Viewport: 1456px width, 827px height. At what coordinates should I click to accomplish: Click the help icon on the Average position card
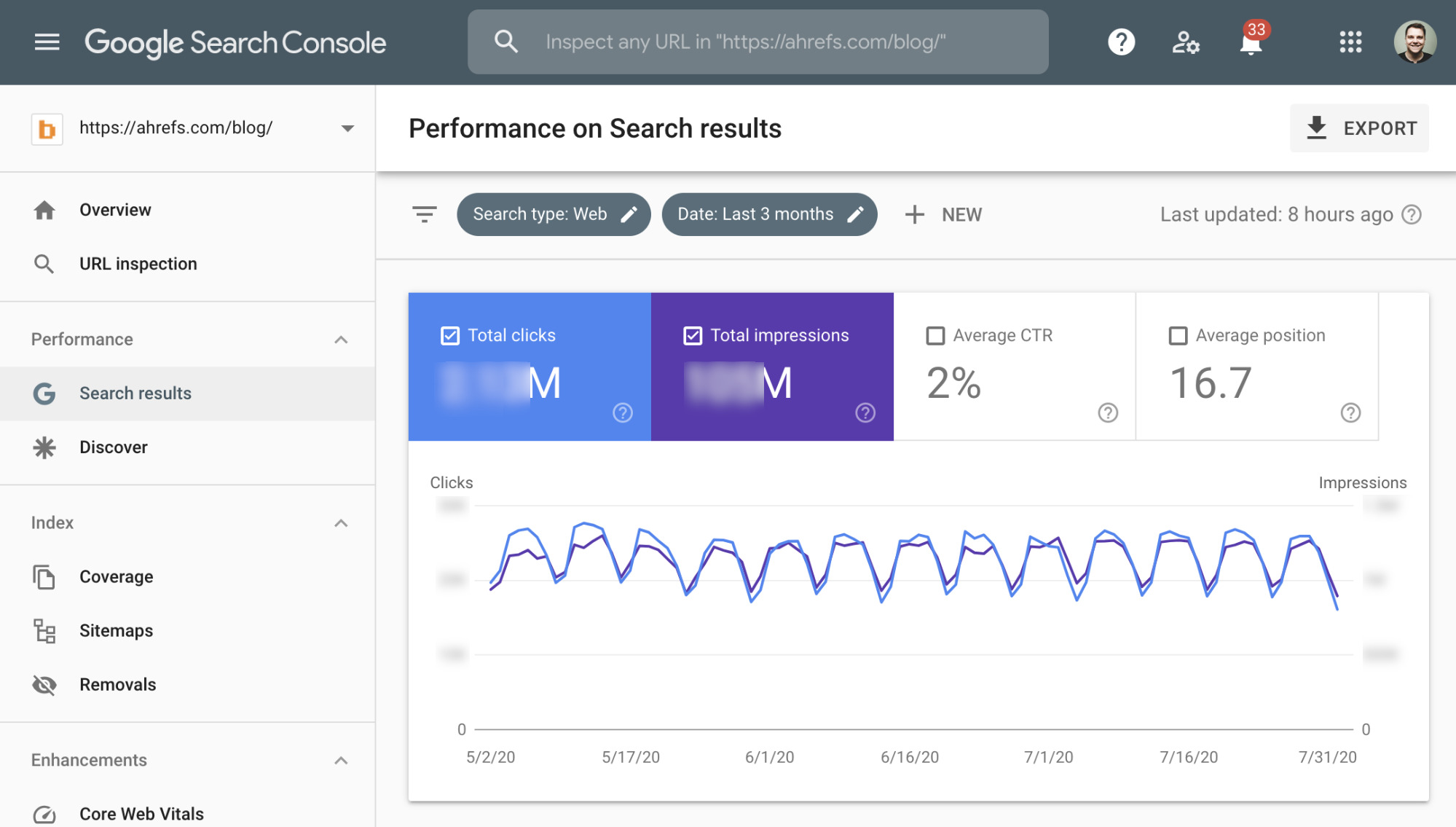[x=1350, y=413]
